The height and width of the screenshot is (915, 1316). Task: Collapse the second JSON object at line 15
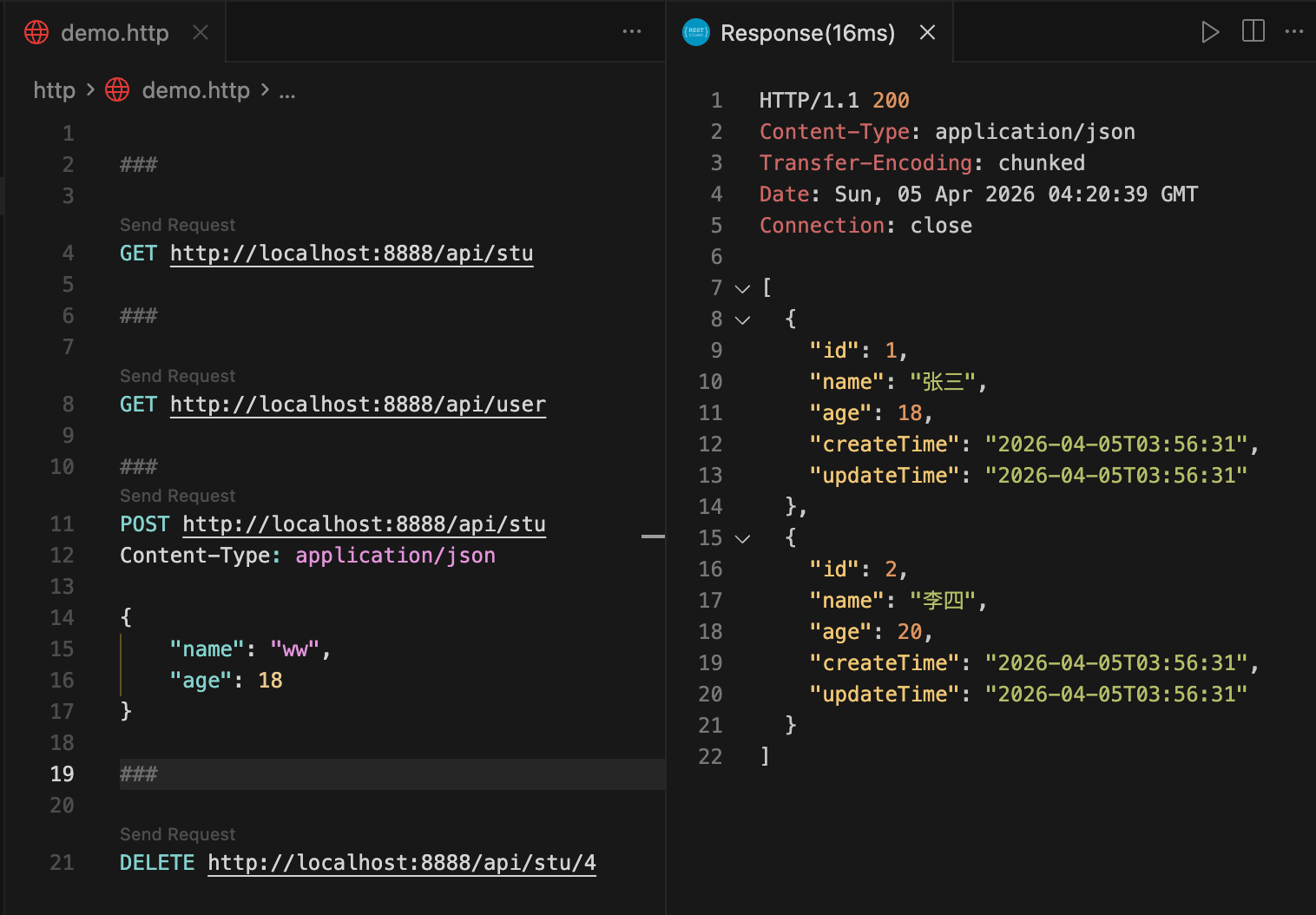click(x=742, y=538)
